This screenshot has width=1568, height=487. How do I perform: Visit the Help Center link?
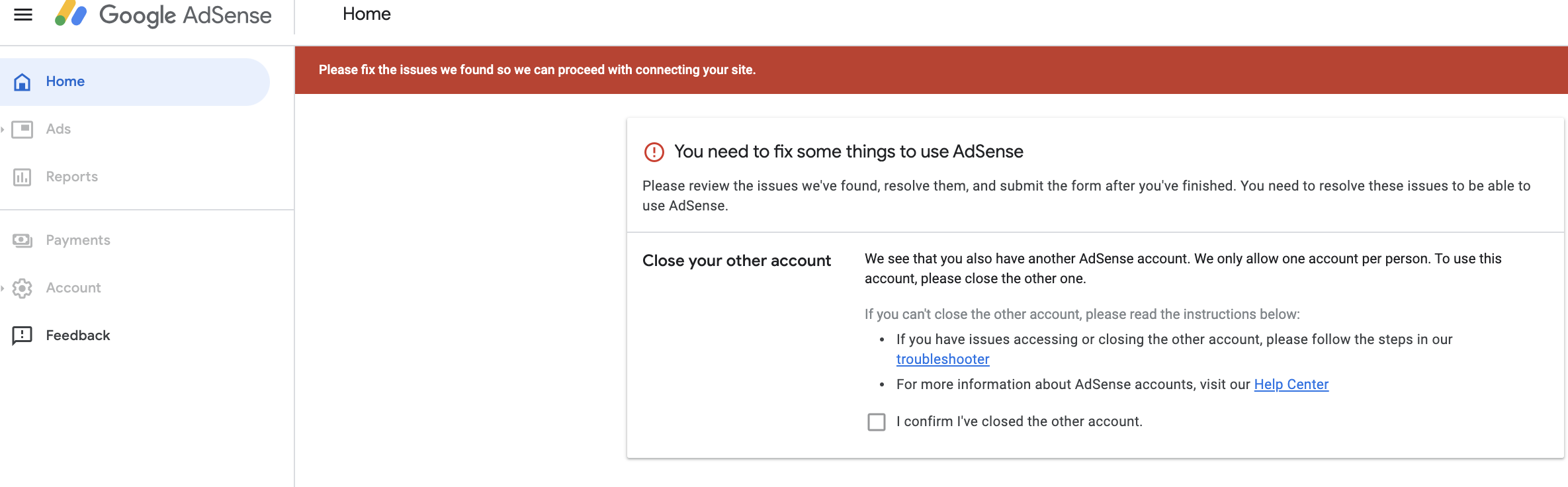(x=1291, y=384)
